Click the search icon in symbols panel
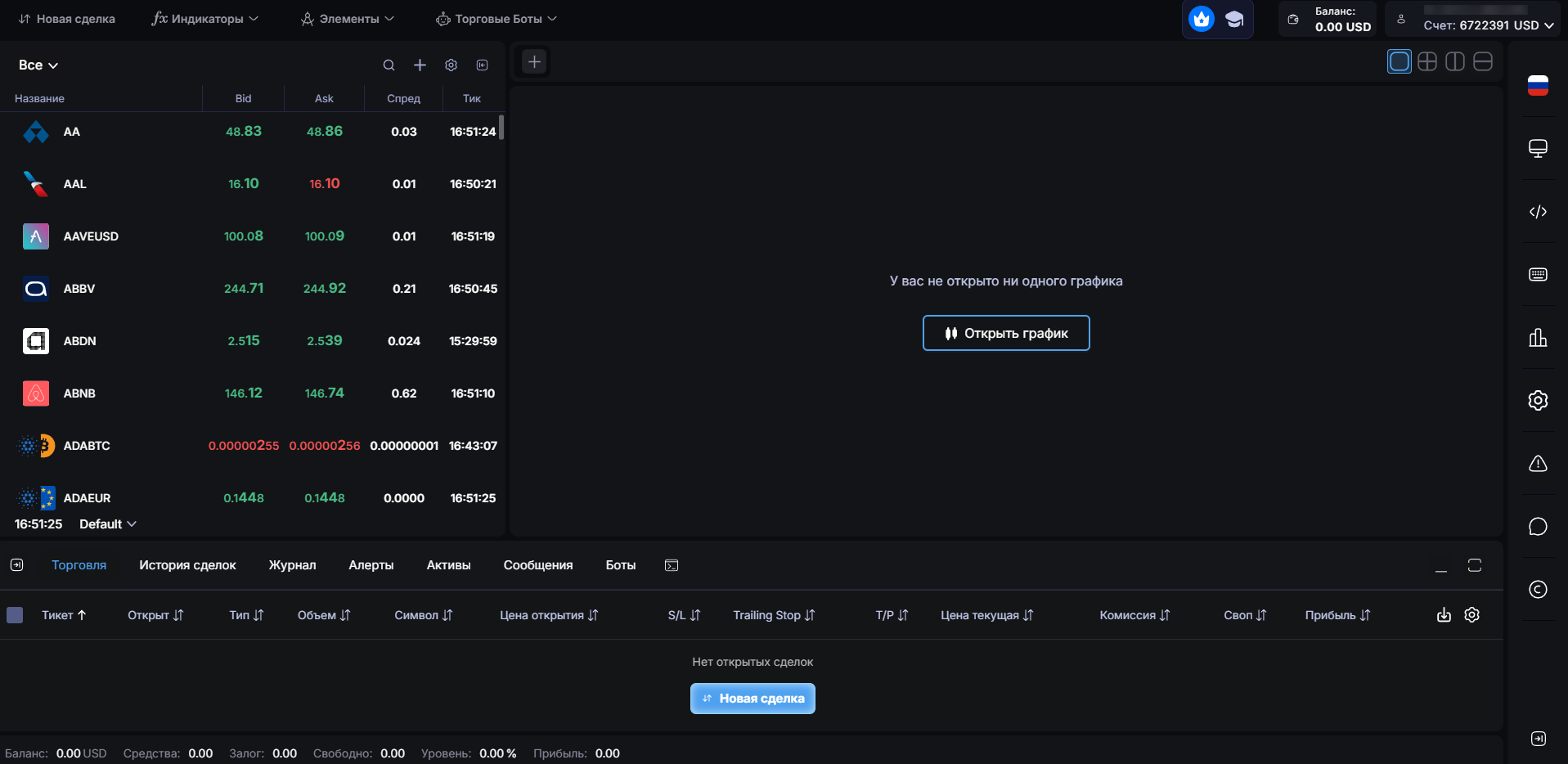 (x=389, y=65)
